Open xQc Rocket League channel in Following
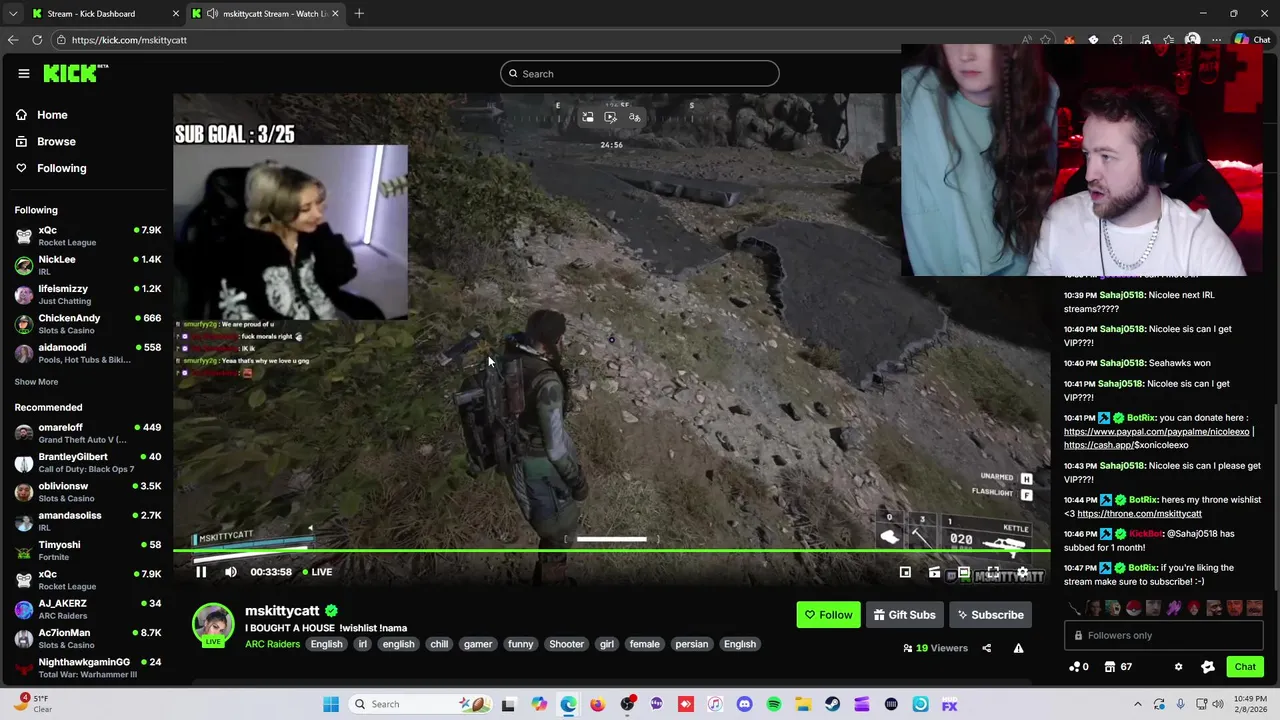This screenshot has width=1280, height=720. [88, 236]
